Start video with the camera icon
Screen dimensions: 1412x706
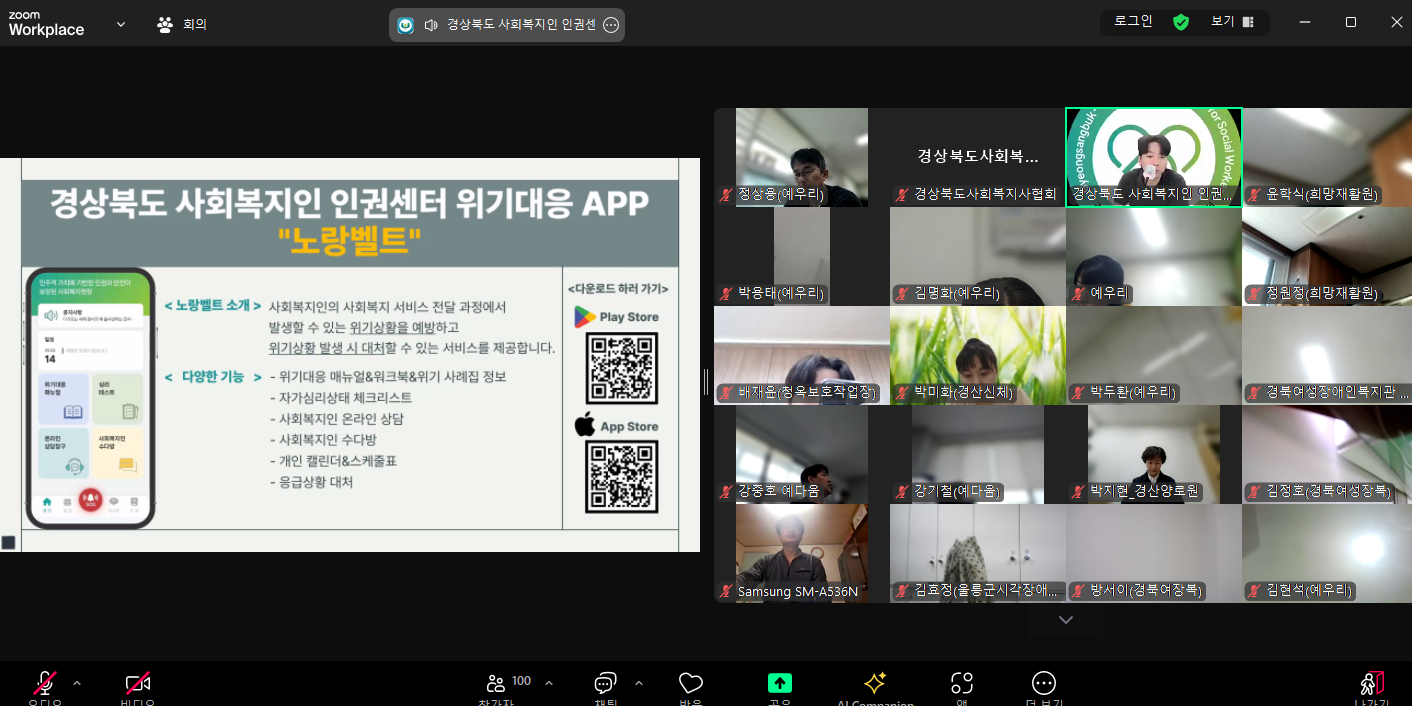[x=138, y=683]
